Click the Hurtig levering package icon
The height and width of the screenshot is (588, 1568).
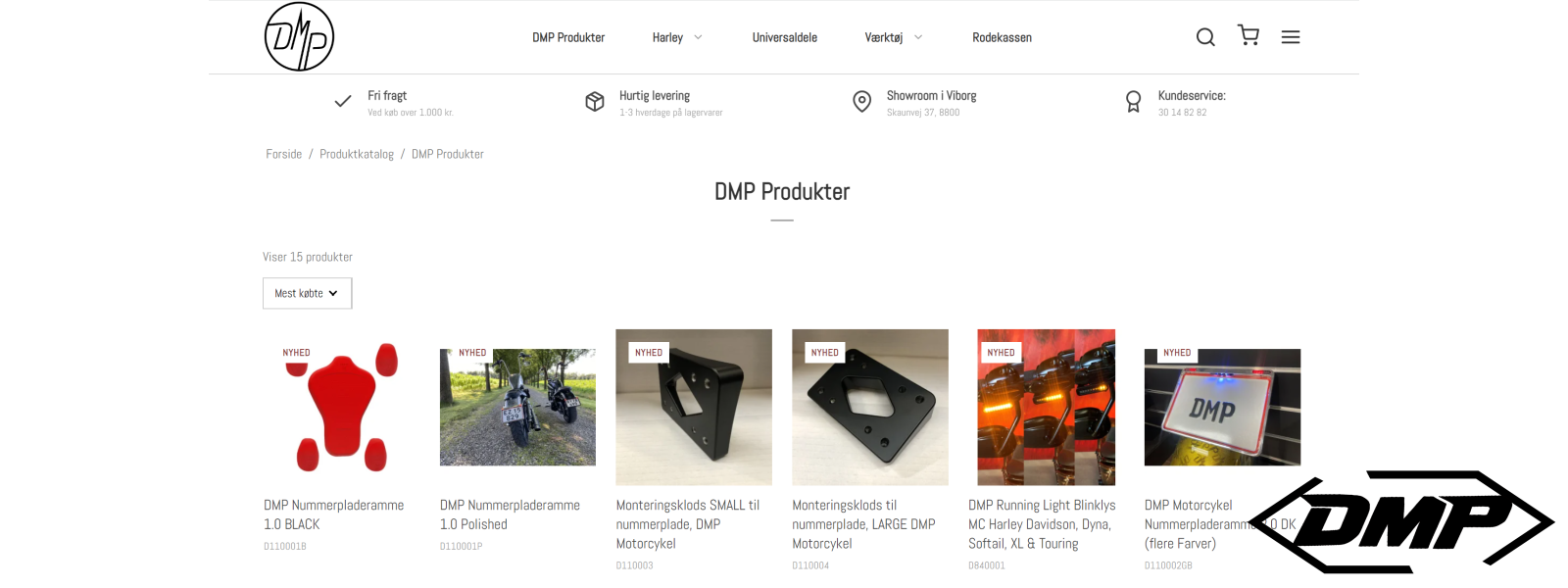pyautogui.click(x=595, y=102)
